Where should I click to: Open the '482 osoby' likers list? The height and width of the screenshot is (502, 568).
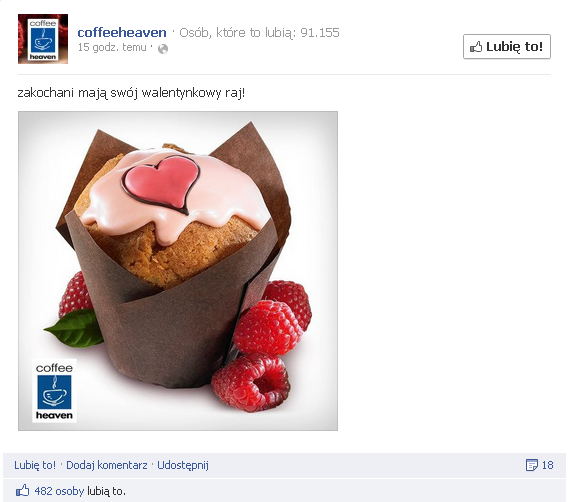pos(59,491)
